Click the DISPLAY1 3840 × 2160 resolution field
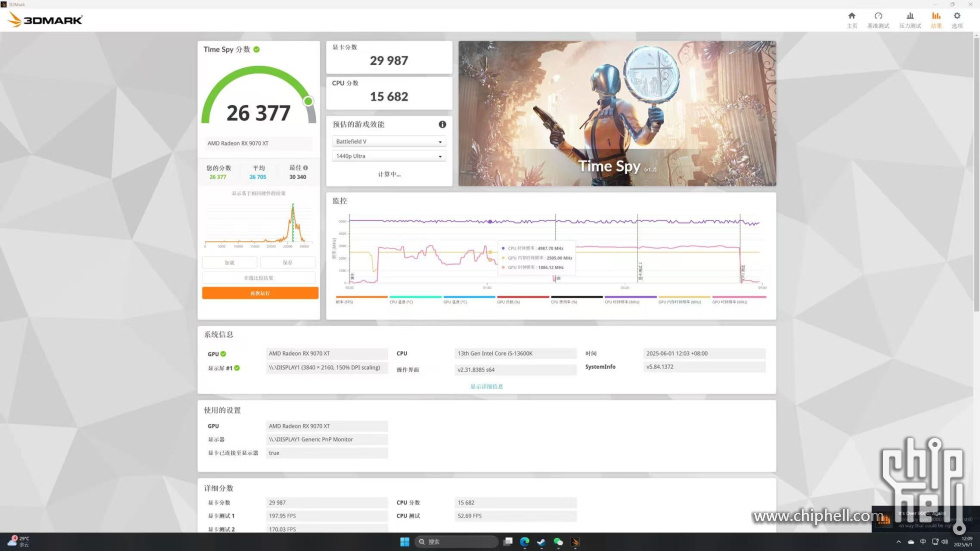 (327, 368)
